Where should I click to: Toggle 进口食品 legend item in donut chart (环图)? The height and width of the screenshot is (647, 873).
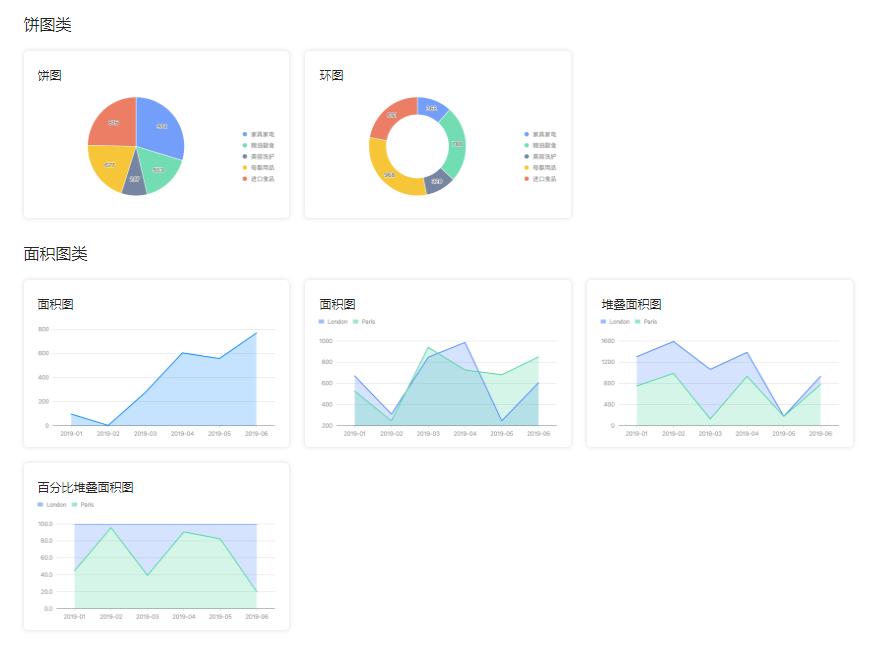pos(540,179)
